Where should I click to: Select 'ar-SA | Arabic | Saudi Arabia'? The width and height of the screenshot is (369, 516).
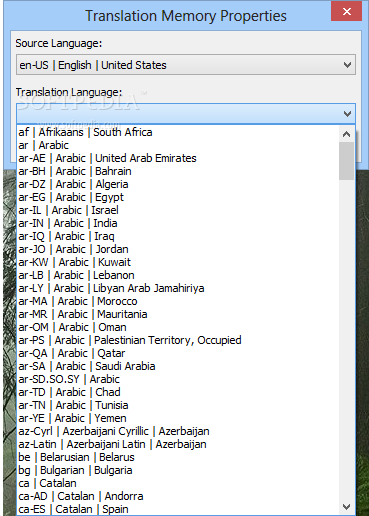coord(178,366)
